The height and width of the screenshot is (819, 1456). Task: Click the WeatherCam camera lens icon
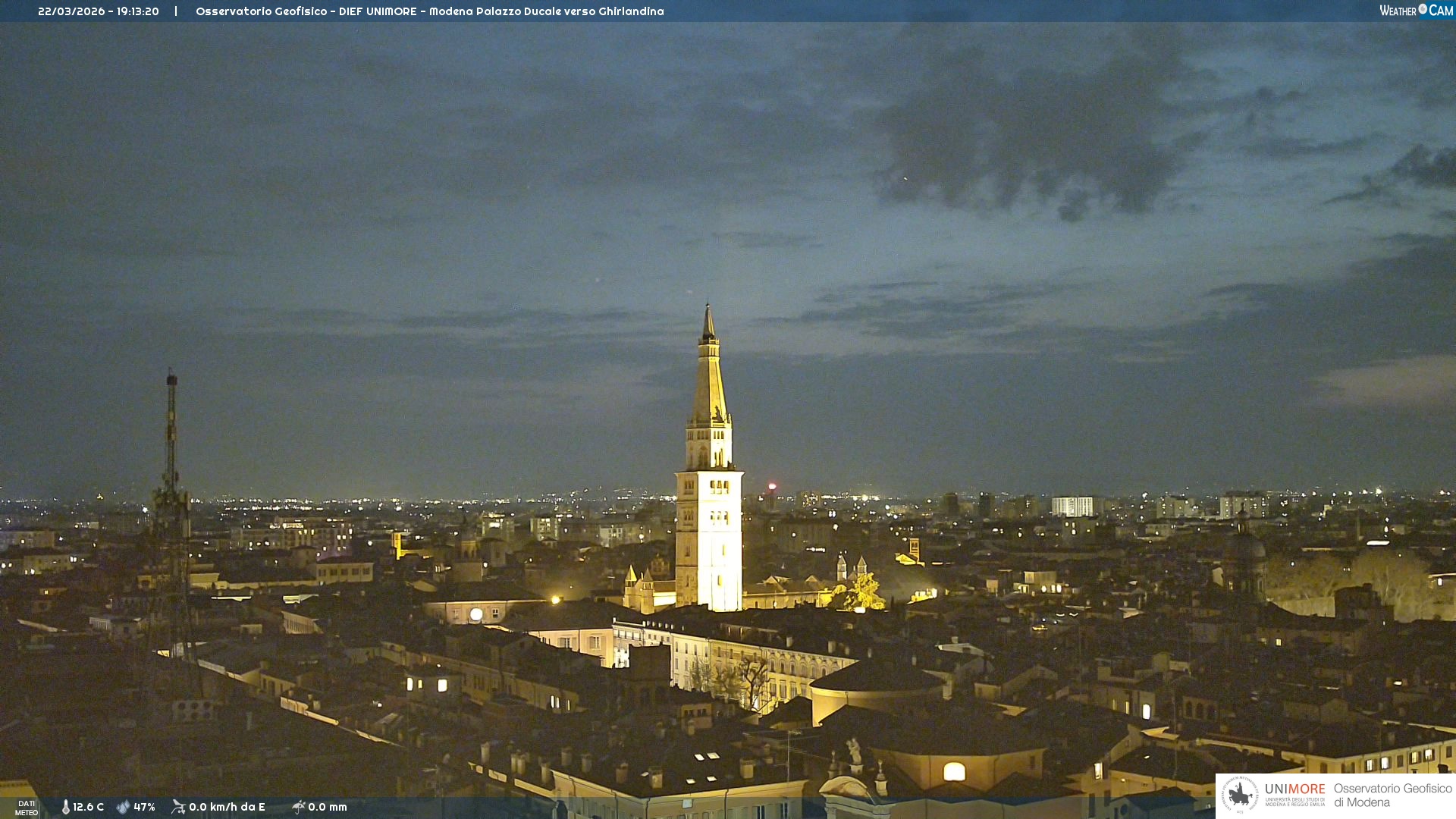tap(1423, 9)
